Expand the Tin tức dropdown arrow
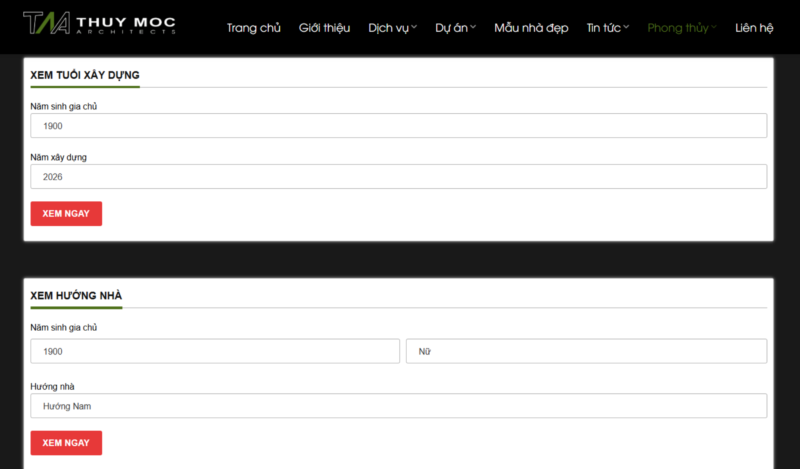This screenshot has width=800, height=469. (x=626, y=27)
